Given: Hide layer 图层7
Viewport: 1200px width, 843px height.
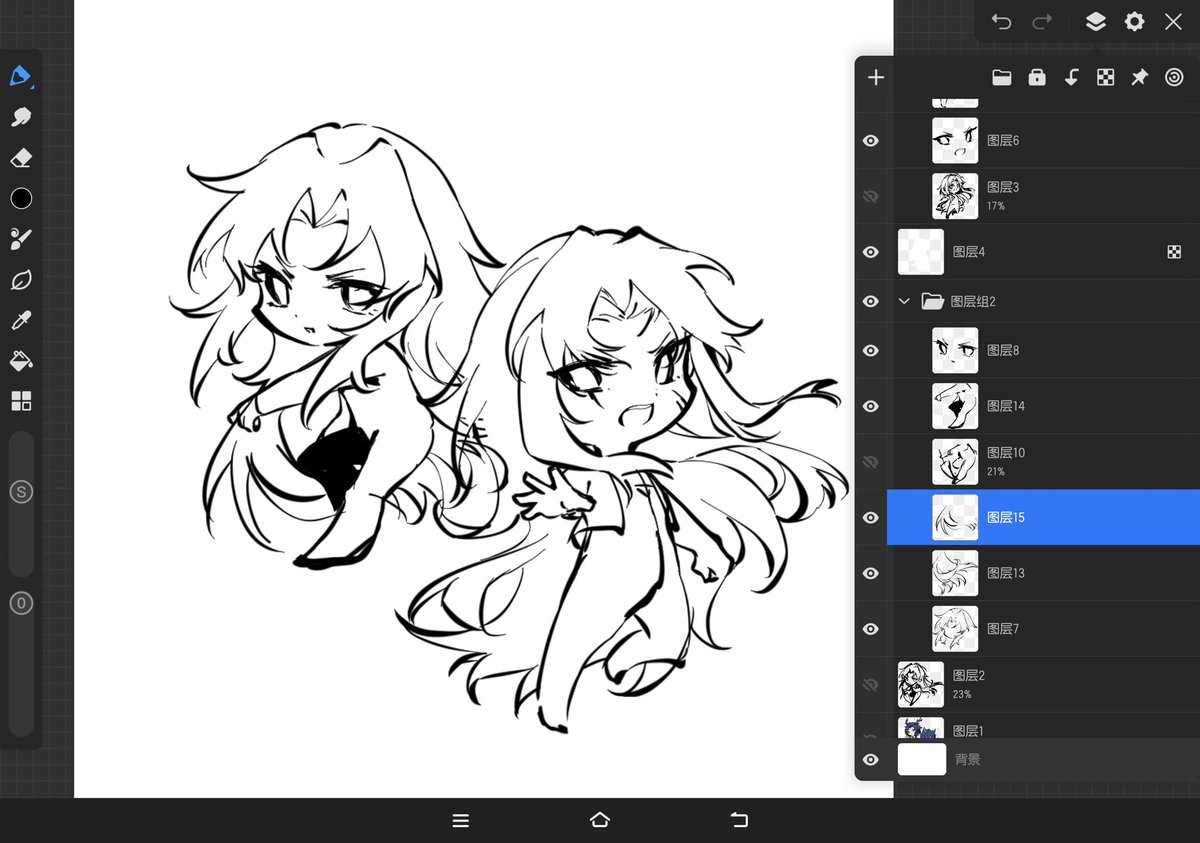Looking at the screenshot, I should (x=871, y=629).
